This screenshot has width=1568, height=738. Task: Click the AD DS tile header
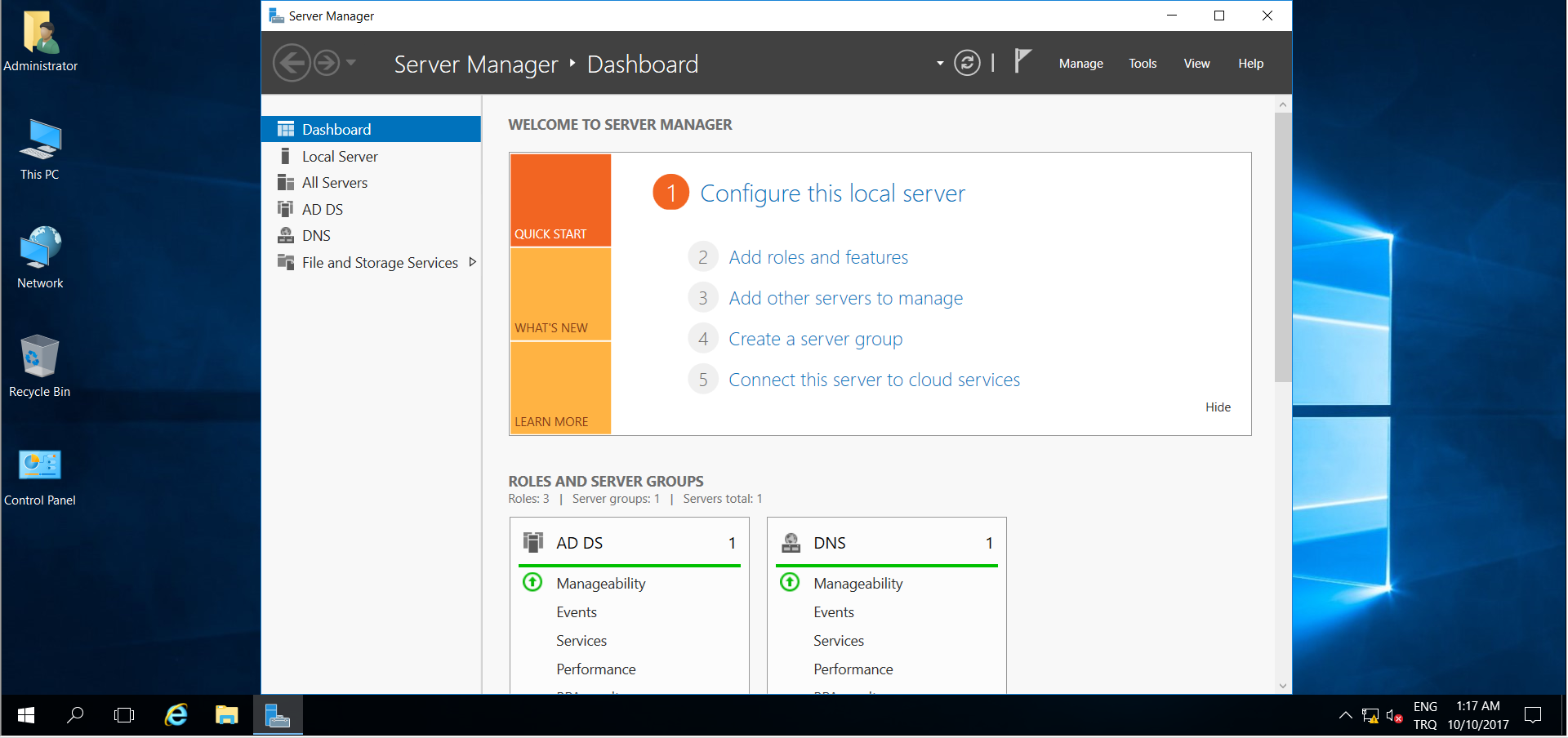630,543
